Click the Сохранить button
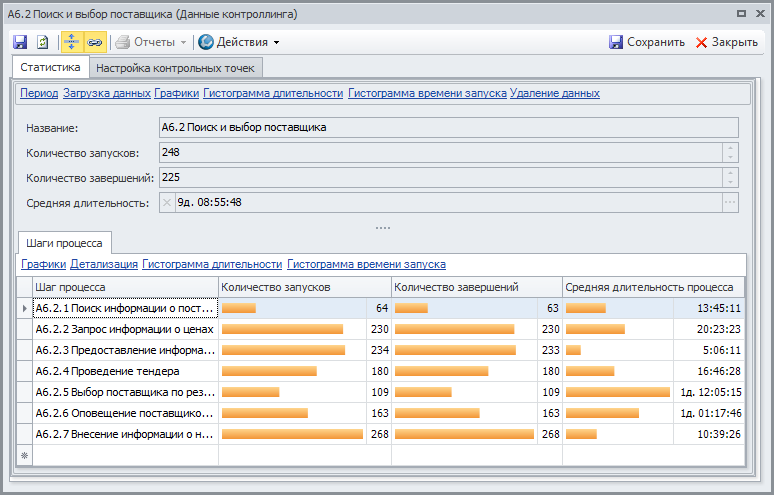Image resolution: width=774 pixels, height=495 pixels. [647, 42]
